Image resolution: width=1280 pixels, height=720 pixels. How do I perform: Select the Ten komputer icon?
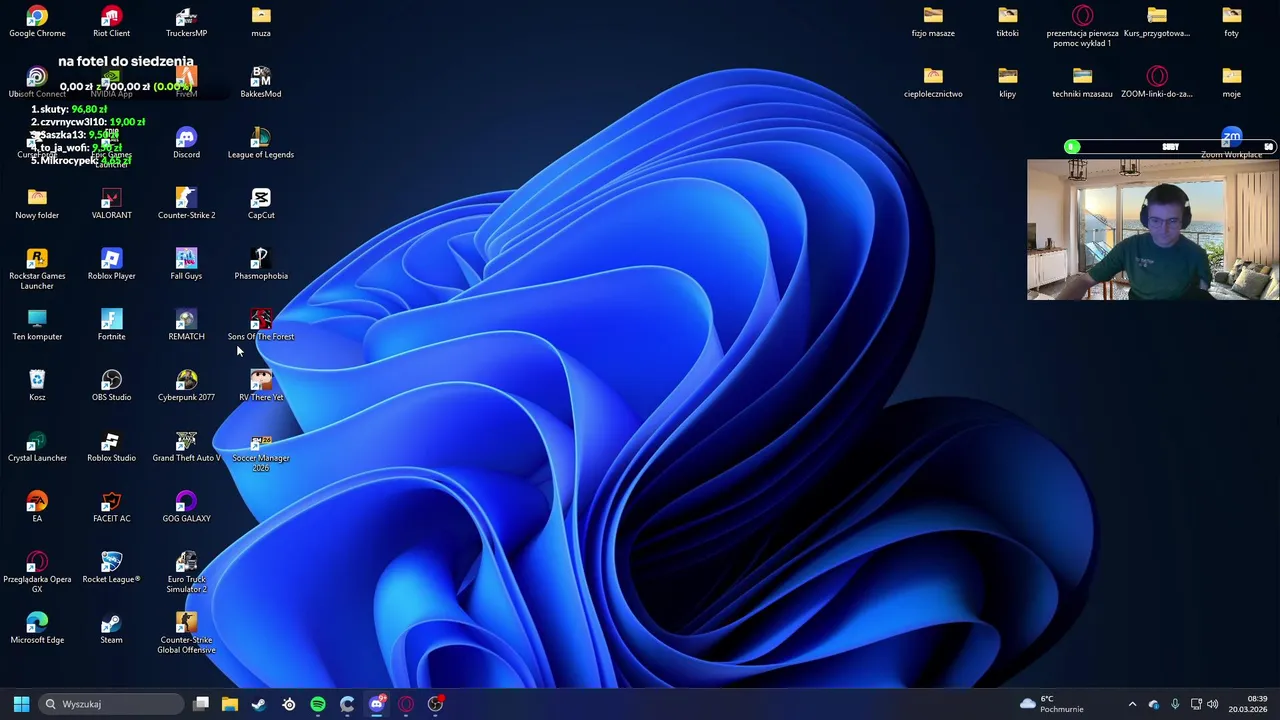coord(37,325)
